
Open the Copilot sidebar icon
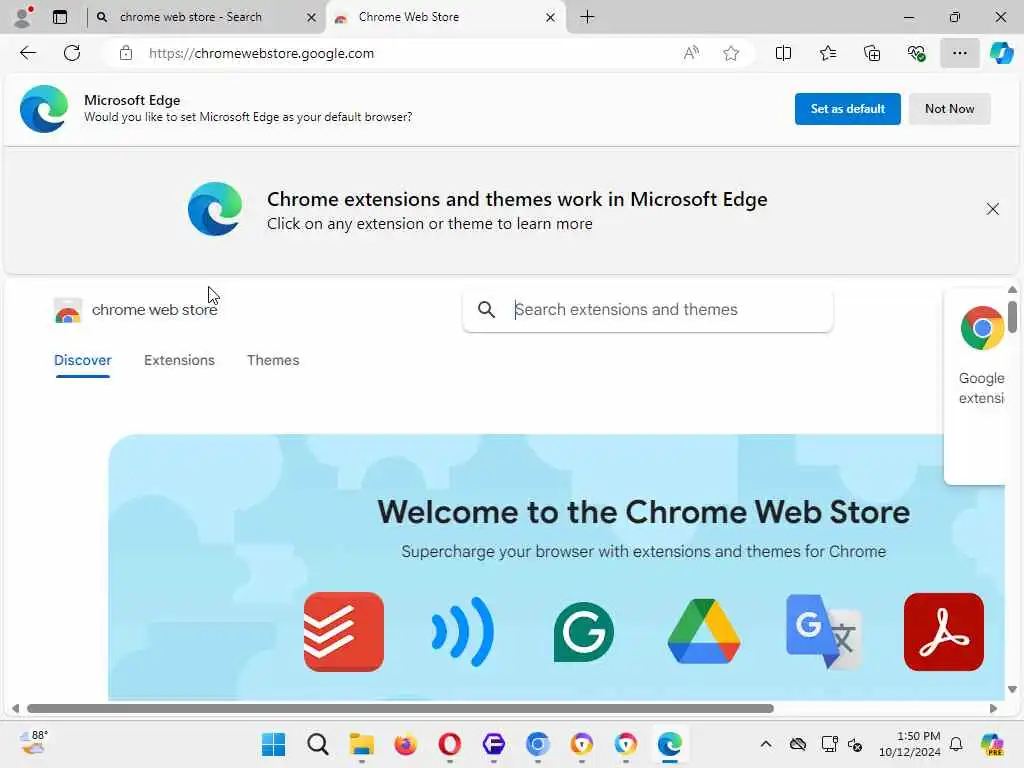1002,53
